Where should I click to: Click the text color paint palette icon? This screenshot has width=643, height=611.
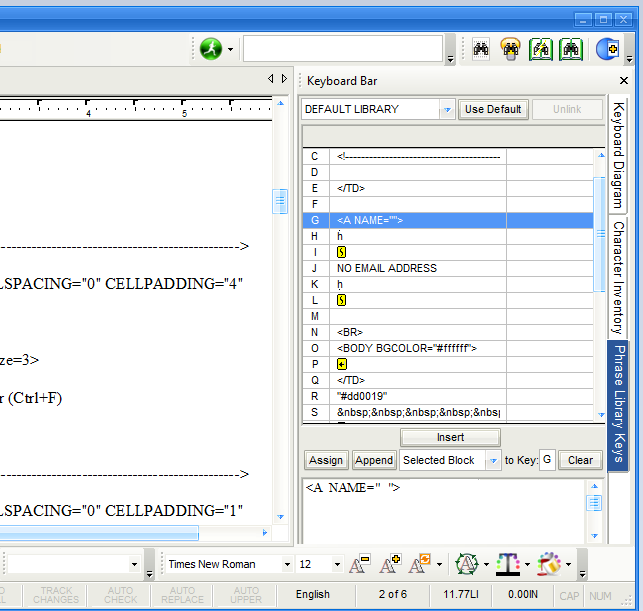click(549, 565)
